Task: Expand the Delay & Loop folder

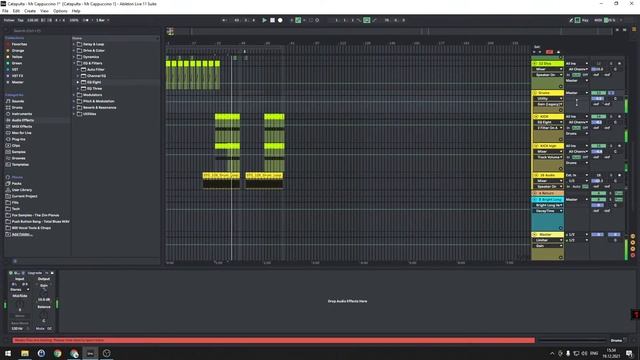Action: coord(74,44)
